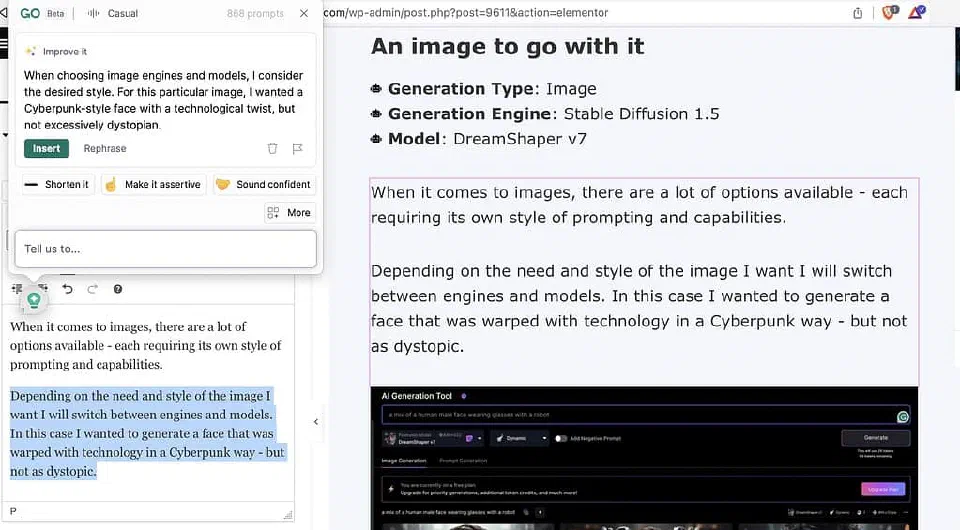Click the P element path in editor footer
Screen dimensions: 960x530
(x=13, y=511)
